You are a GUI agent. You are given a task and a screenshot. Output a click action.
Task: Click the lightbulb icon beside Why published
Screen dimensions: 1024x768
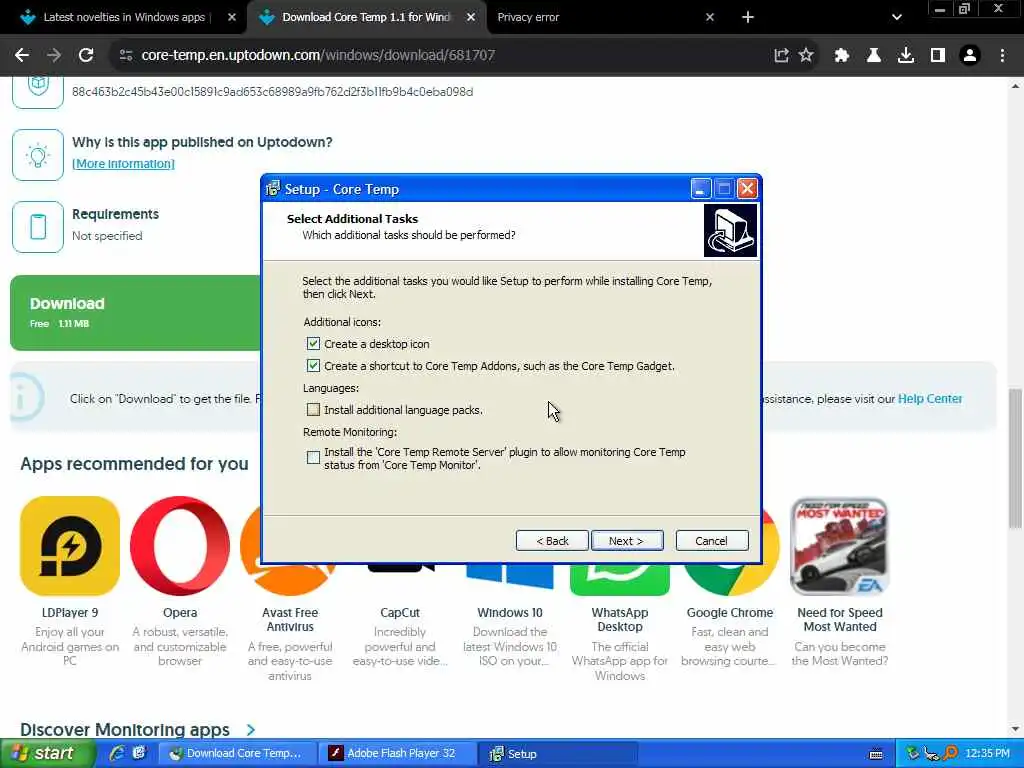pyautogui.click(x=38, y=155)
